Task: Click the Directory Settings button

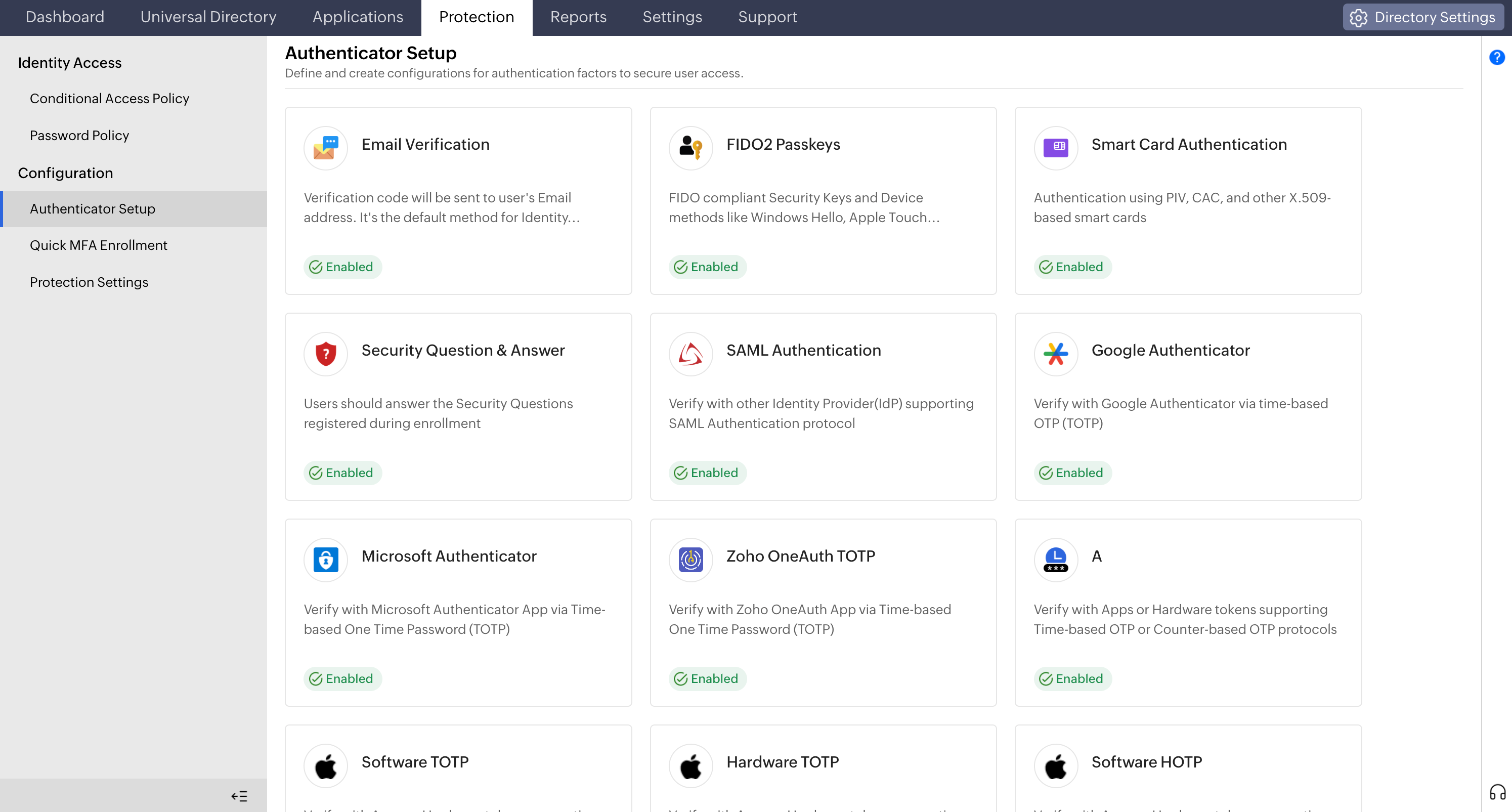Action: click(1423, 18)
